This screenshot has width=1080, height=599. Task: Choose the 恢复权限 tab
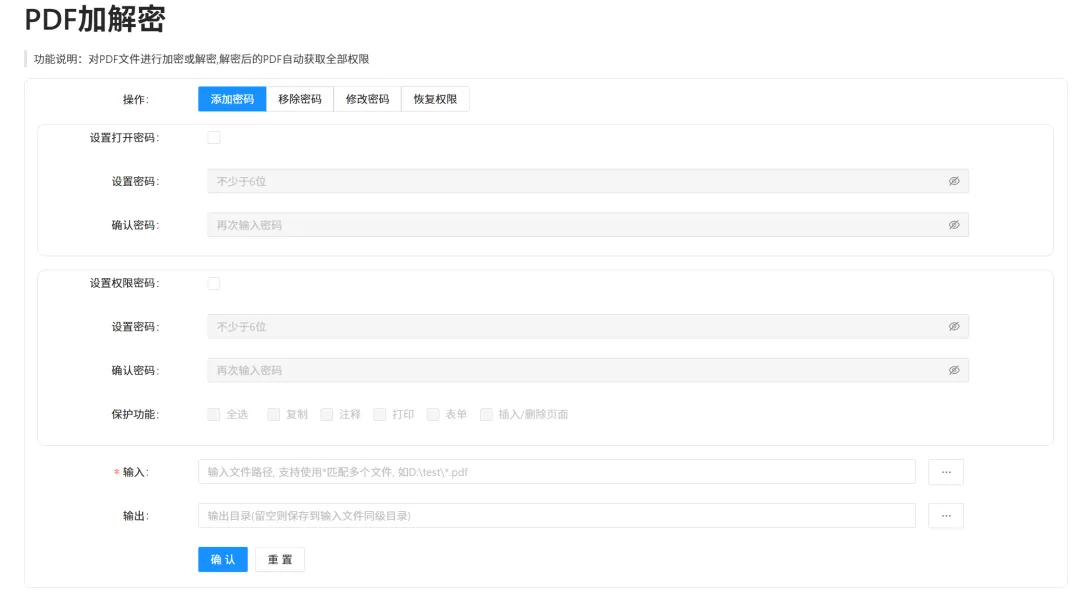(435, 99)
